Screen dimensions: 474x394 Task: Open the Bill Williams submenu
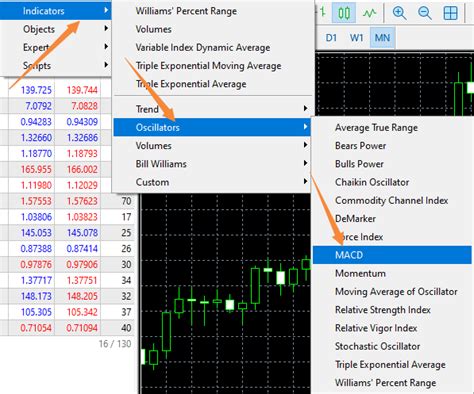click(212, 164)
